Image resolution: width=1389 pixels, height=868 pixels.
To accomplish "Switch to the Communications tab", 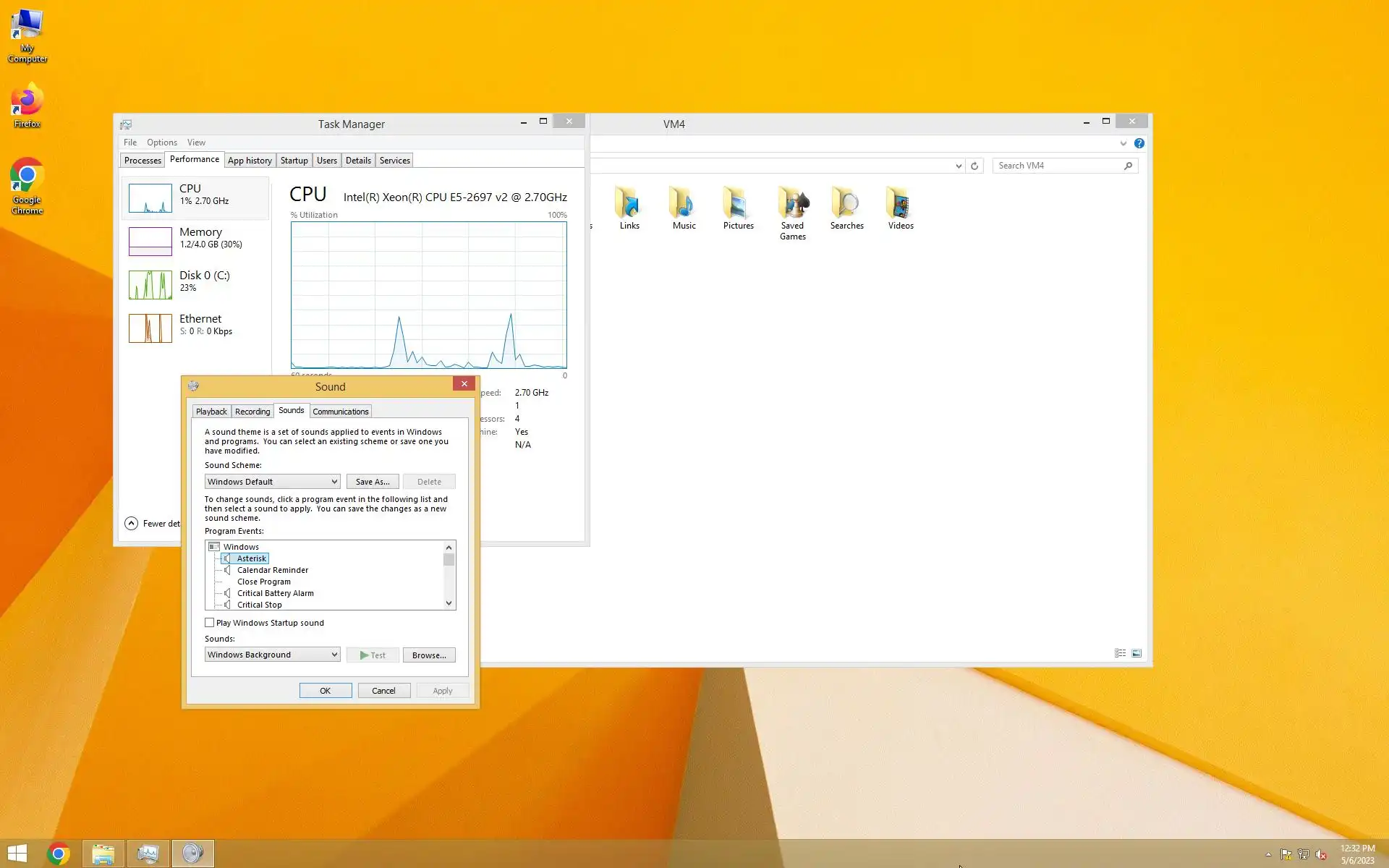I will [x=340, y=412].
